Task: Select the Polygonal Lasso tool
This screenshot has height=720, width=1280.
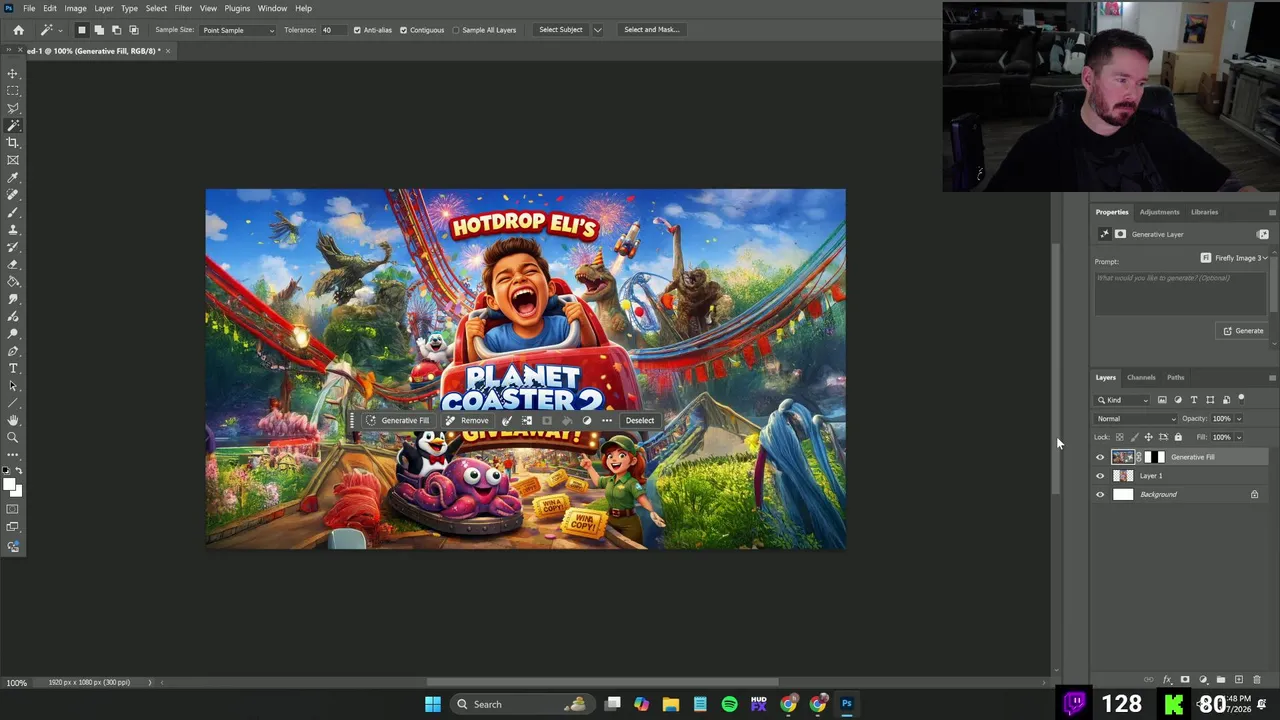Action: 13,108
